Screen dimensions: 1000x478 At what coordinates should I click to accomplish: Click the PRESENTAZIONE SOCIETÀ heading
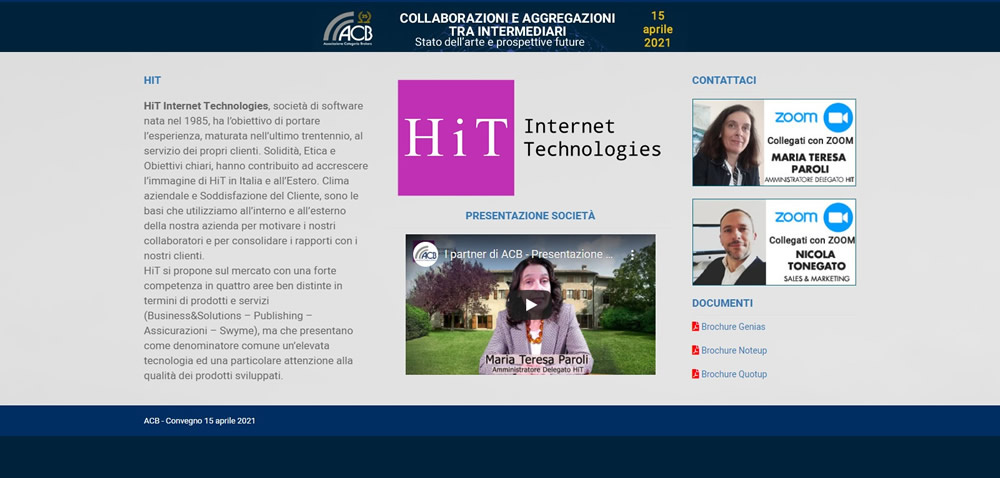pos(530,216)
